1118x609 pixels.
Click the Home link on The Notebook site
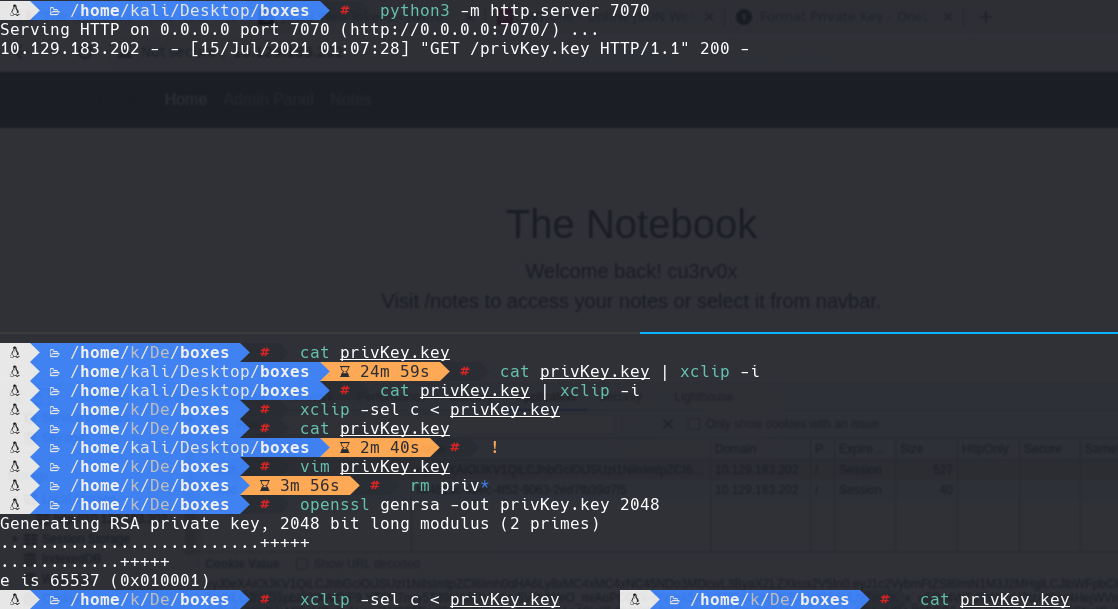point(185,99)
